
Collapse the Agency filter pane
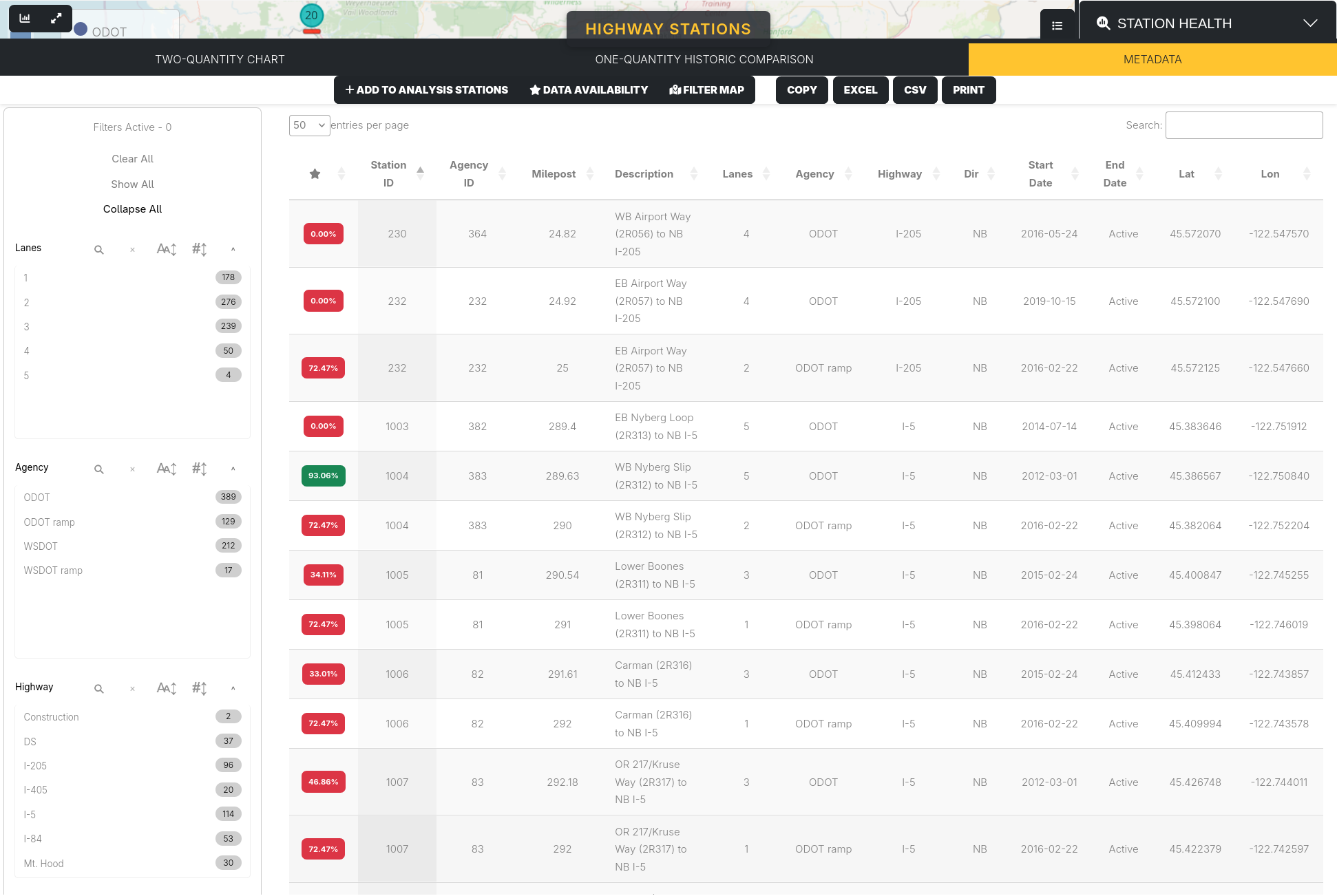click(233, 469)
